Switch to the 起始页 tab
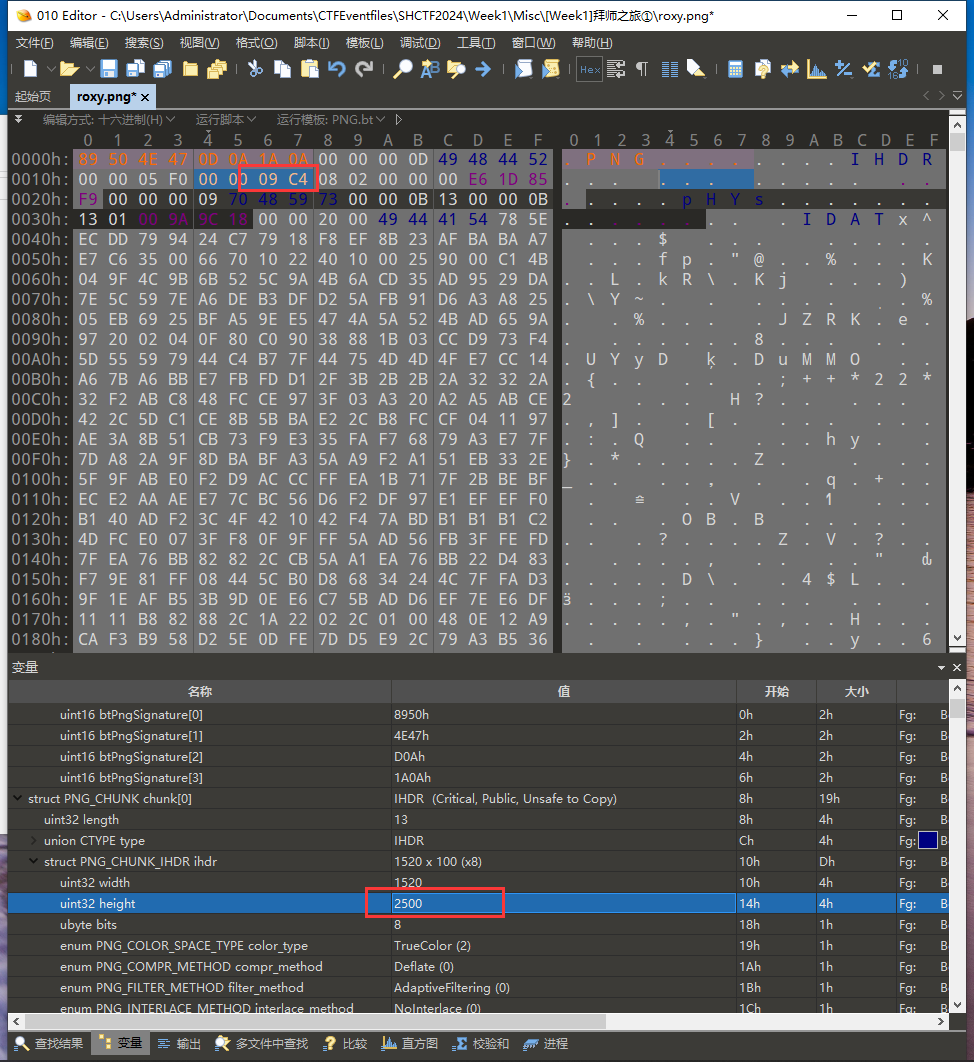Image resolution: width=974 pixels, height=1062 pixels. [33, 96]
